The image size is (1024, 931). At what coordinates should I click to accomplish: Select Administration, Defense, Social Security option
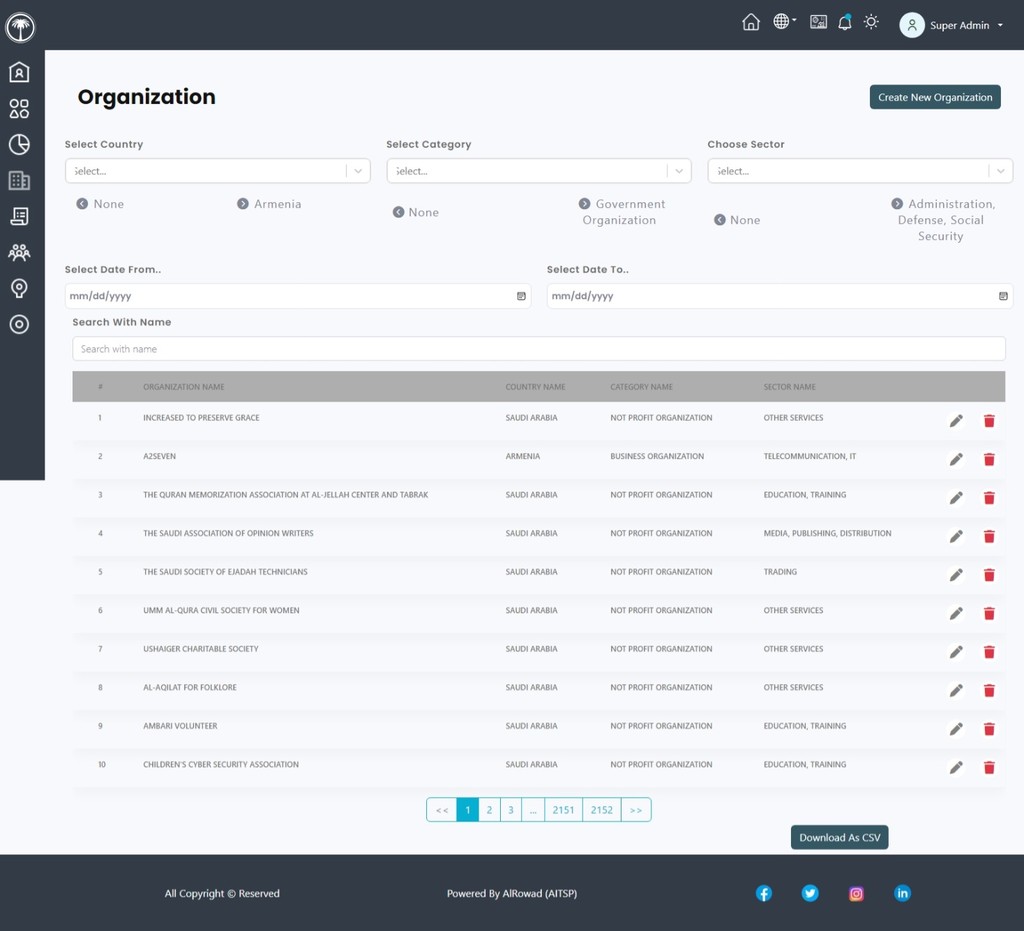click(943, 220)
